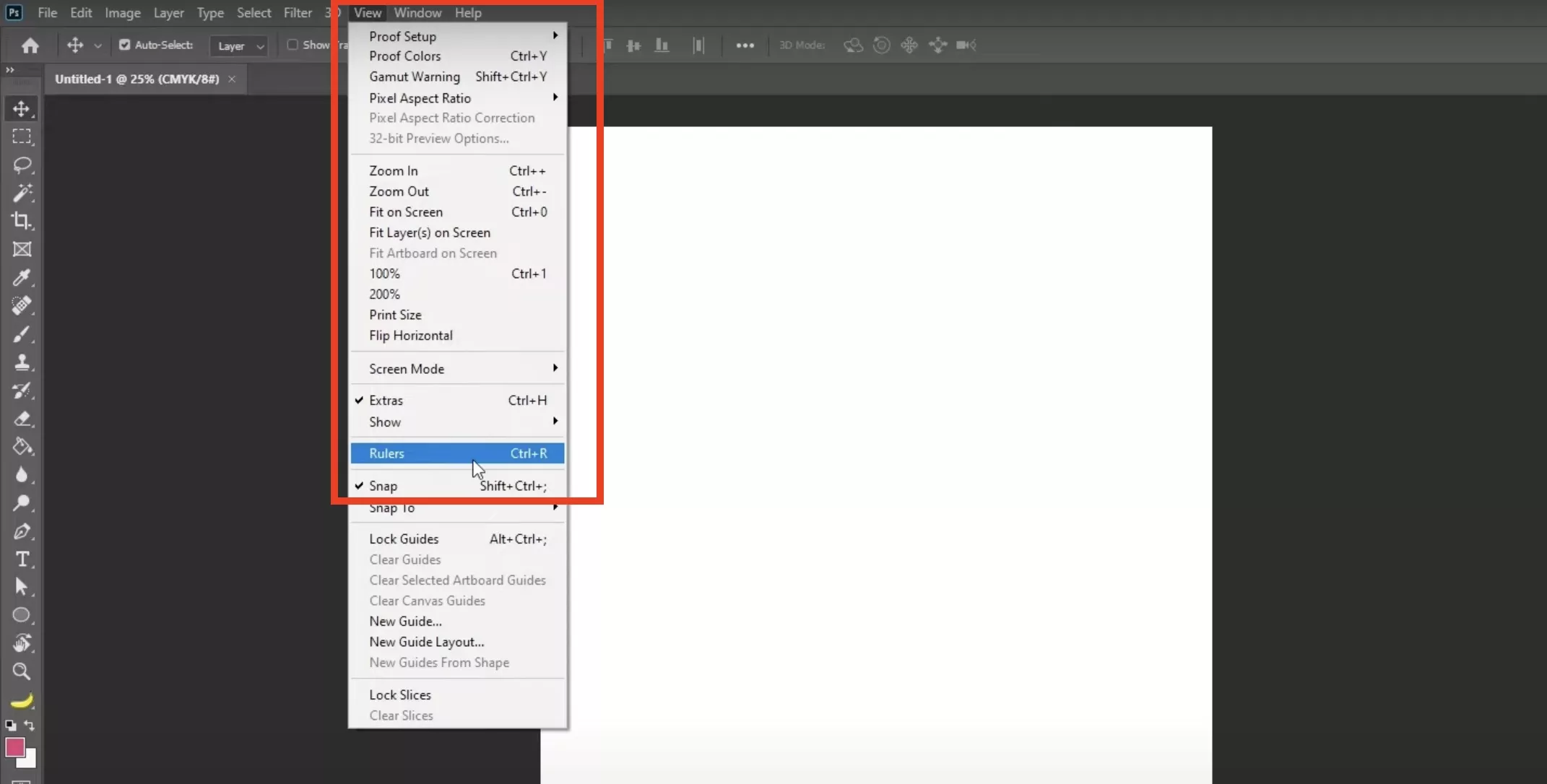Reset default foreground and background colors
1547x784 pixels.
click(10, 725)
